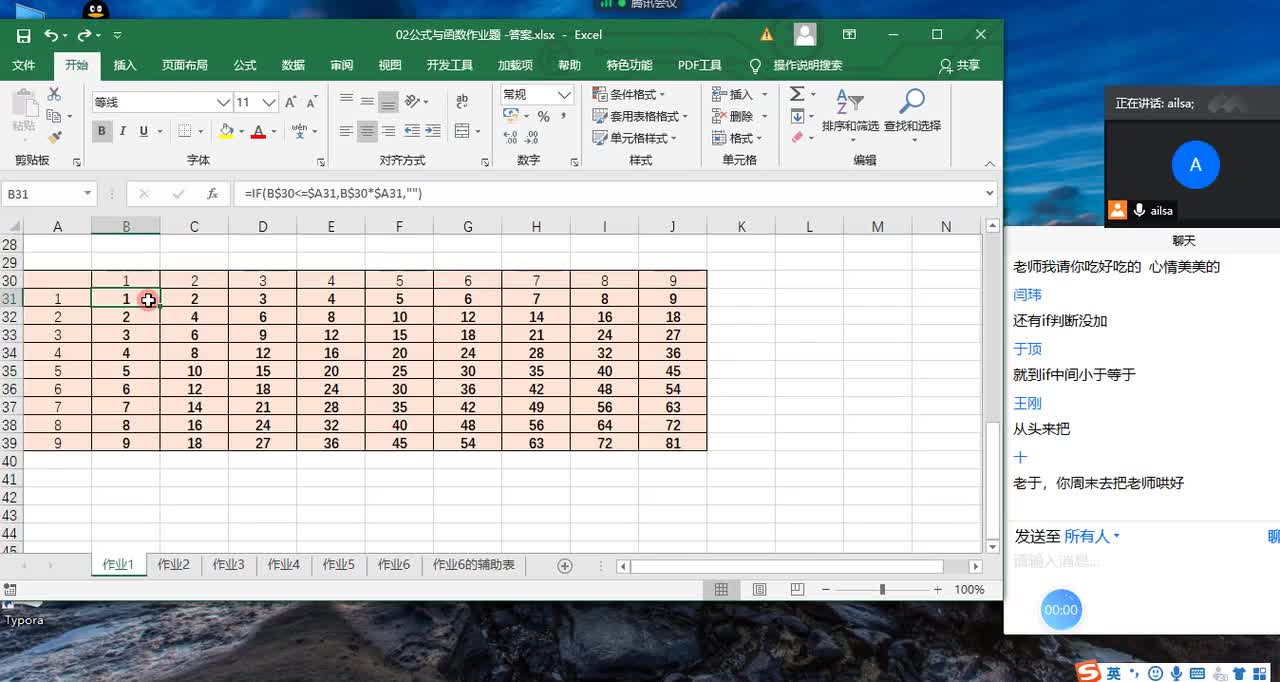Viewport: 1280px width, 682px height.
Task: Expand the Name Box dropdown arrow
Action: tap(88, 194)
